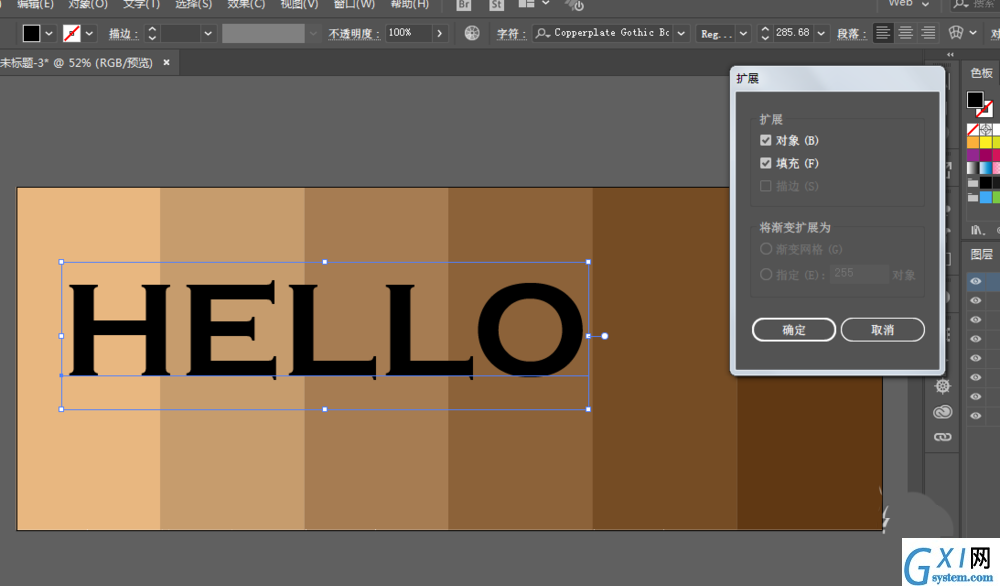The image size is (1000, 586).
Task: Switch to the 色板 panel tab
Action: (982, 73)
